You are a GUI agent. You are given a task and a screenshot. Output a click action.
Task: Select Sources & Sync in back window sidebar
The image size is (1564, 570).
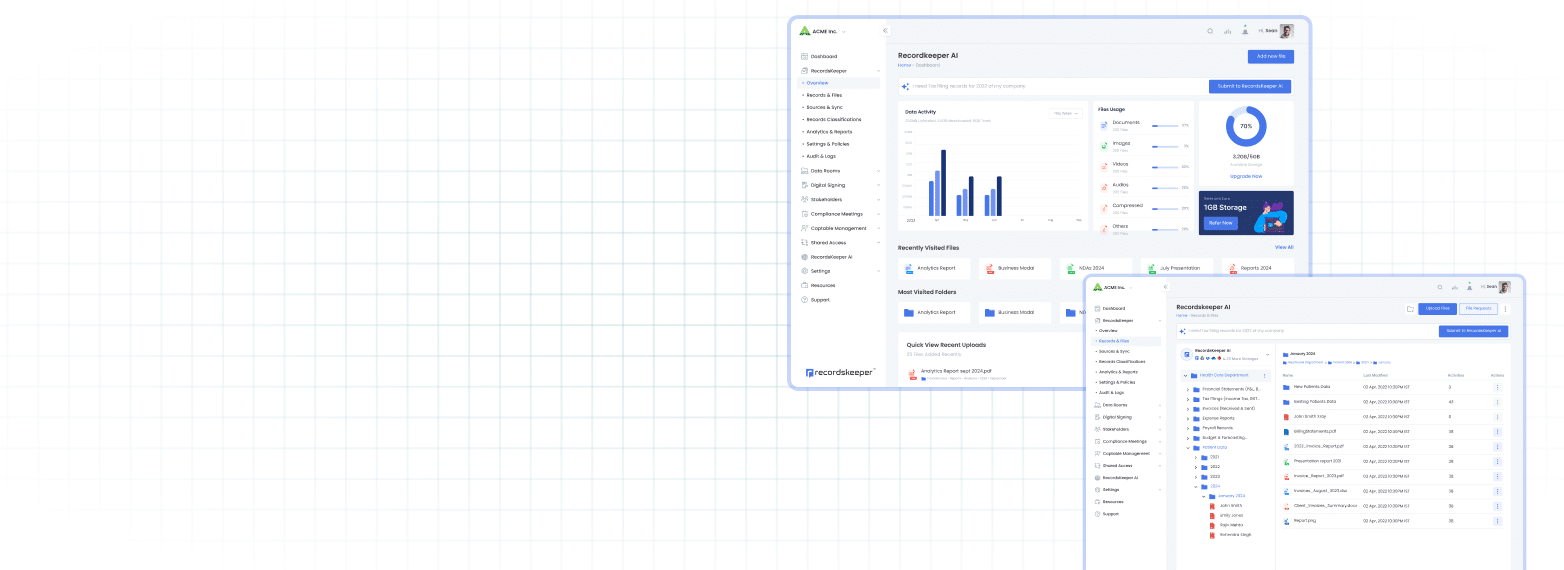click(x=825, y=107)
